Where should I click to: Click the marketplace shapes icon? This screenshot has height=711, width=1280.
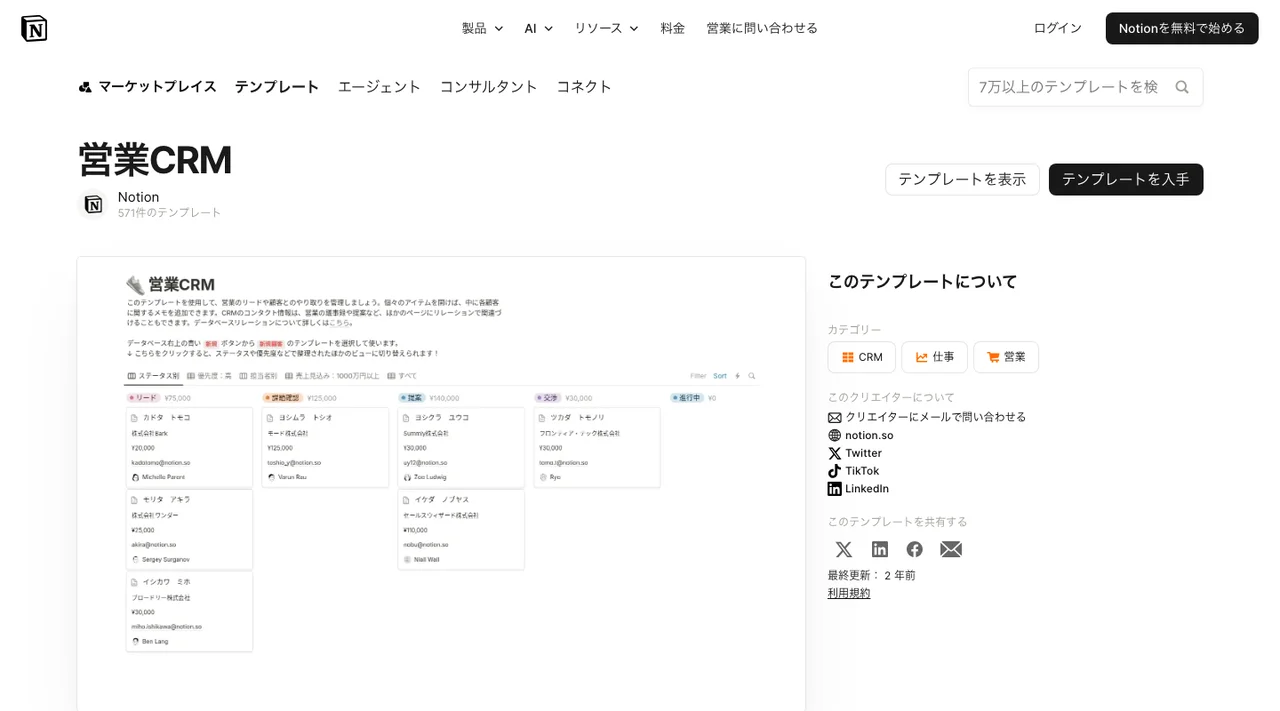pos(85,87)
